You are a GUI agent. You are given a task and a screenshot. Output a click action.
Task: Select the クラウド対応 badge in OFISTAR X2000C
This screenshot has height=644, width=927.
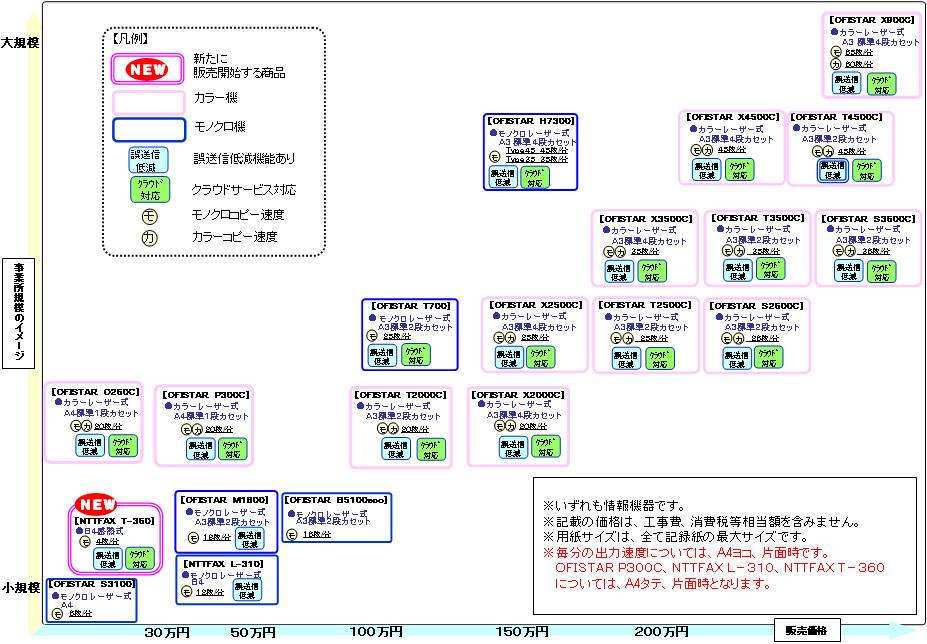(x=546, y=446)
